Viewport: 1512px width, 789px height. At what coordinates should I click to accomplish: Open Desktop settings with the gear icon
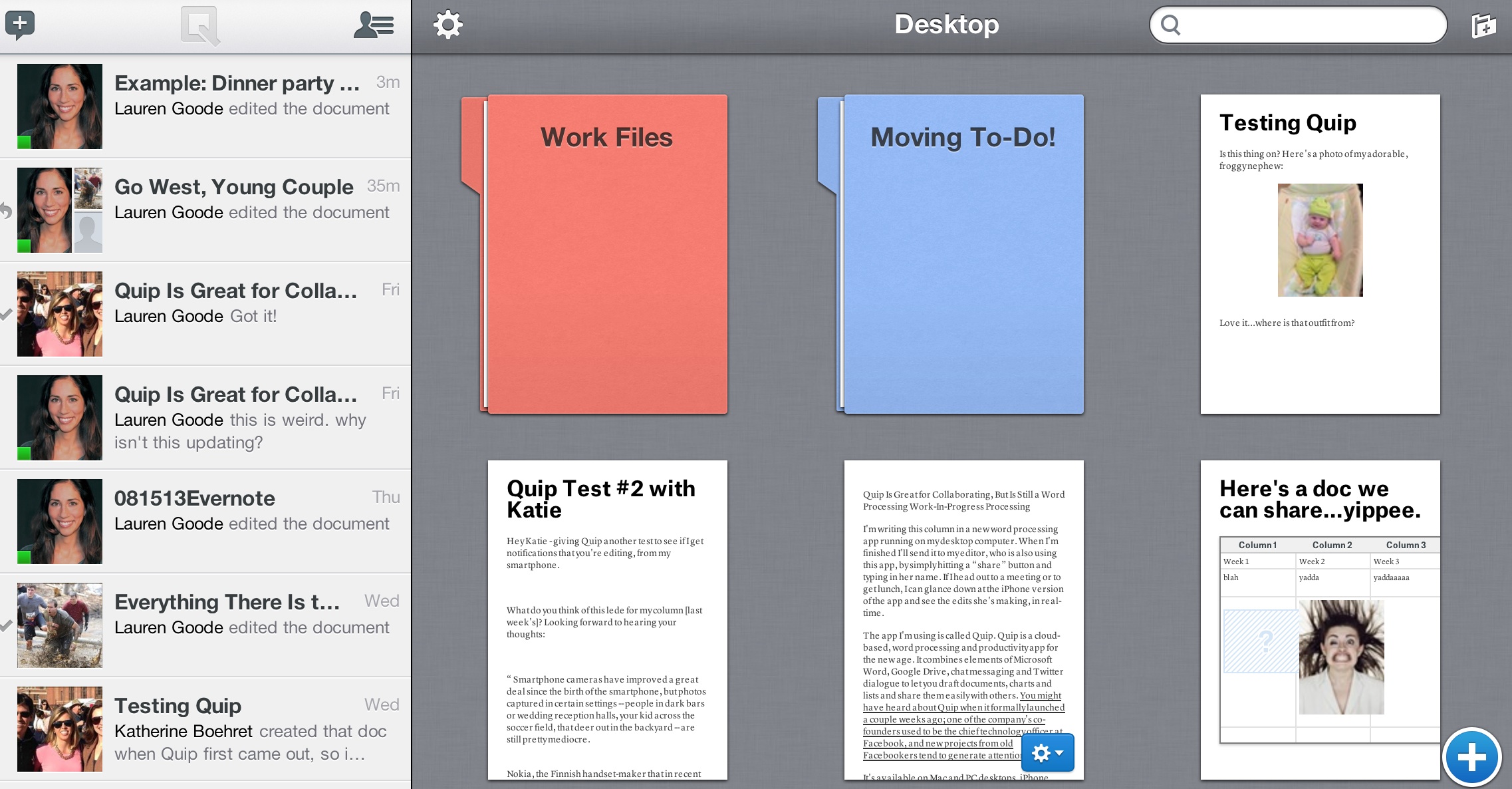448,24
